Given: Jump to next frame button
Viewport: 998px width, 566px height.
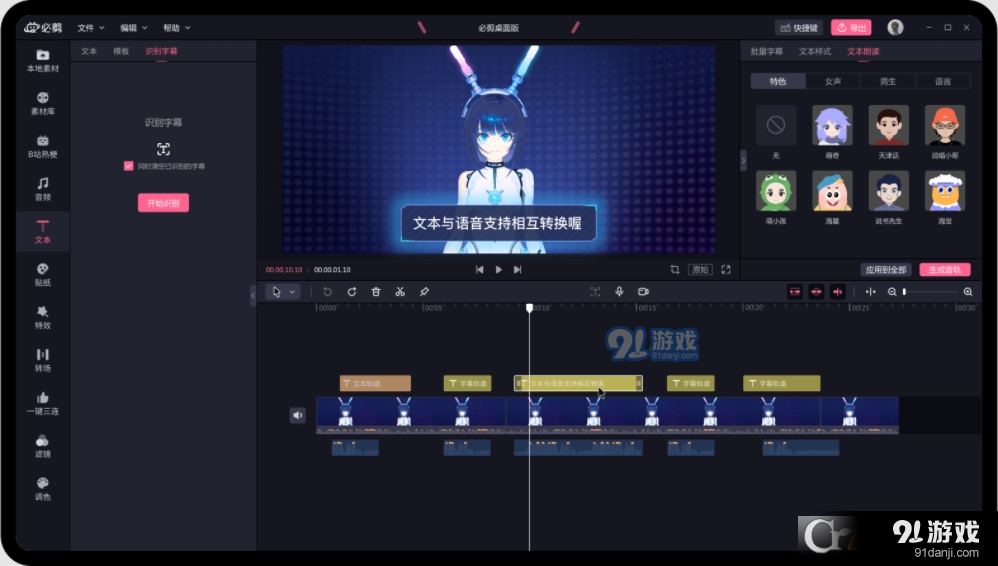Looking at the screenshot, I should click(x=517, y=269).
